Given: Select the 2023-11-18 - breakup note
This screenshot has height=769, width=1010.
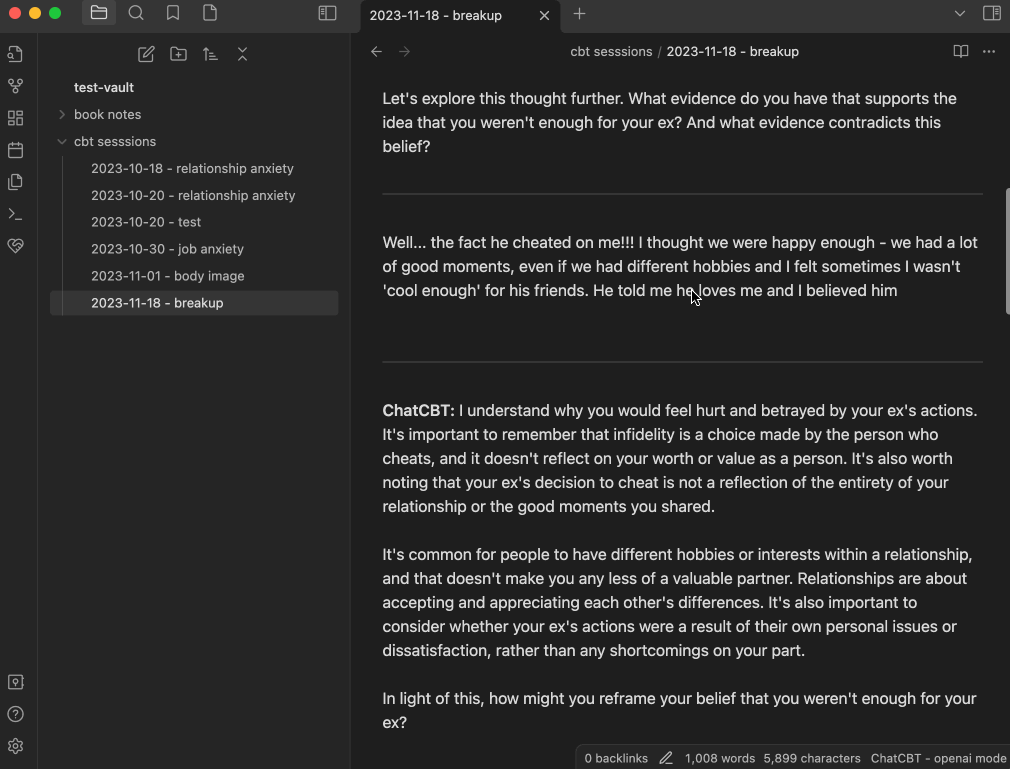Looking at the screenshot, I should 194,303.
